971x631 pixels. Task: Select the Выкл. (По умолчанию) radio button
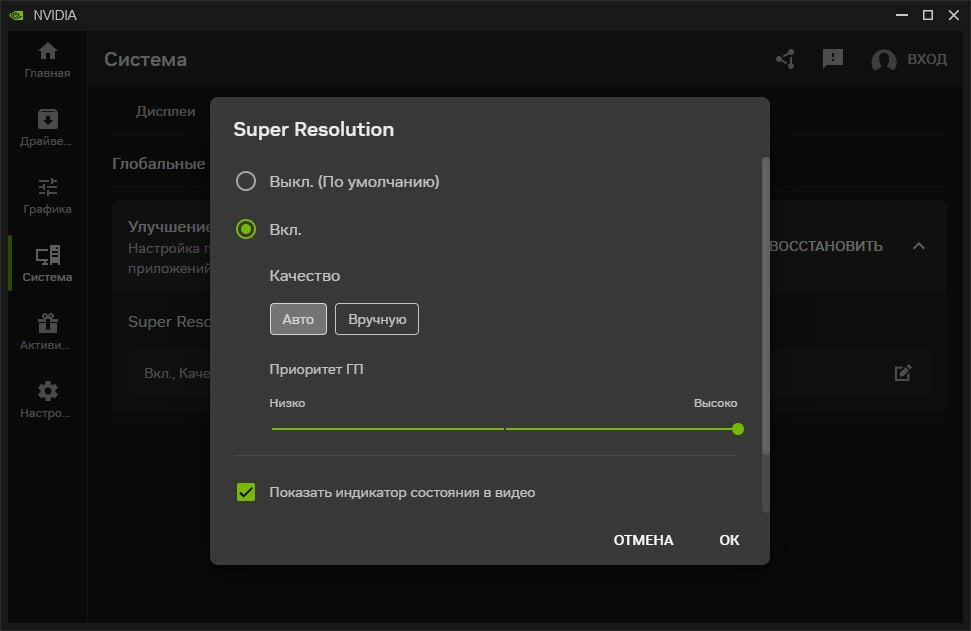[246, 181]
